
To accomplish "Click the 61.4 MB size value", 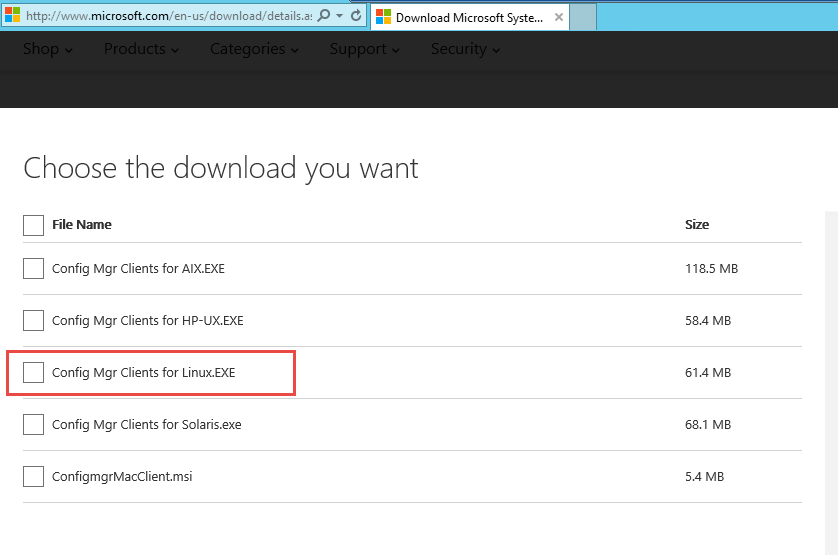I will pos(708,372).
